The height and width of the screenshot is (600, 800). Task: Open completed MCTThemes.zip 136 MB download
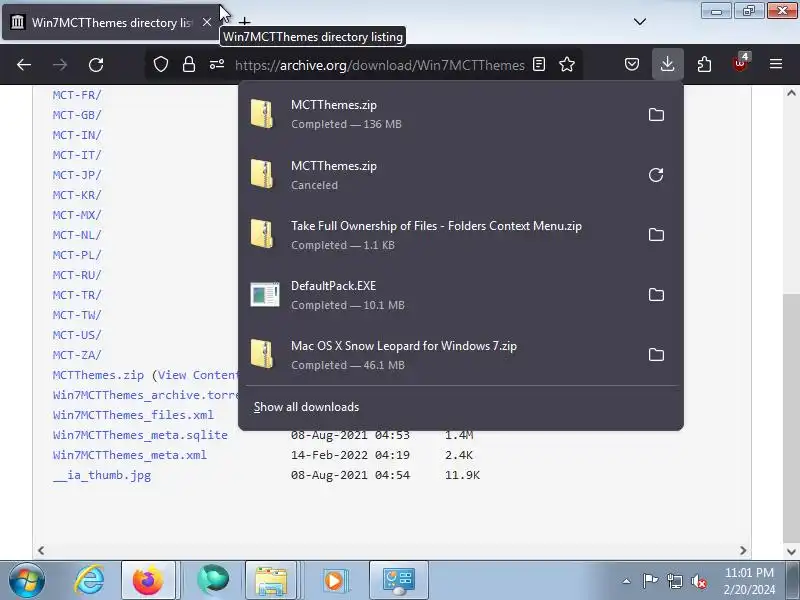[x=441, y=114]
